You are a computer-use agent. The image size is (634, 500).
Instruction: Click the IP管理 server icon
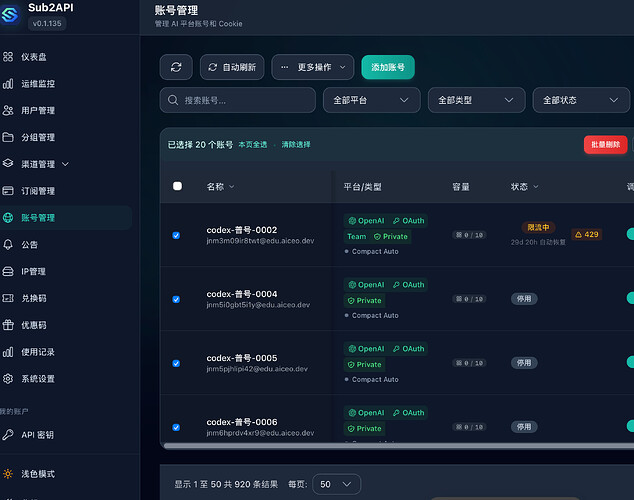pyautogui.click(x=8, y=271)
